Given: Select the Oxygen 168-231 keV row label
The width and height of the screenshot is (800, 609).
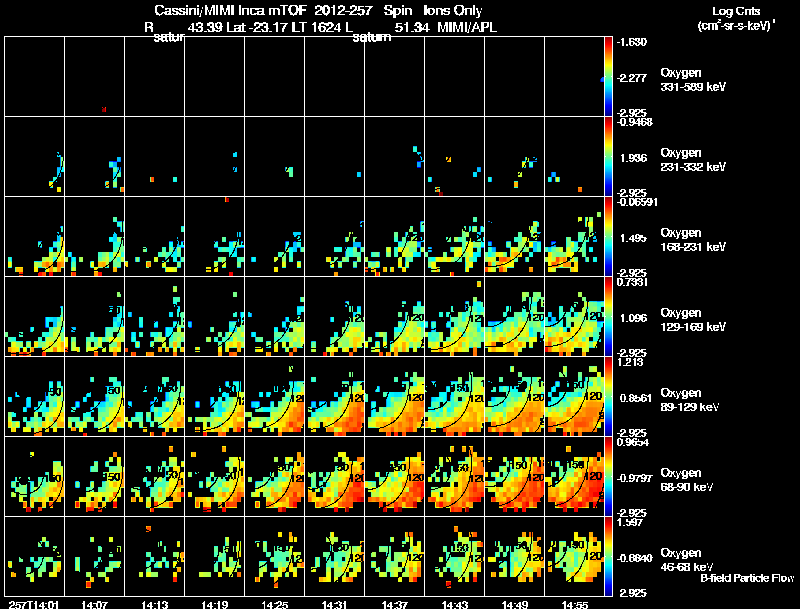Looking at the screenshot, I should (x=693, y=239).
